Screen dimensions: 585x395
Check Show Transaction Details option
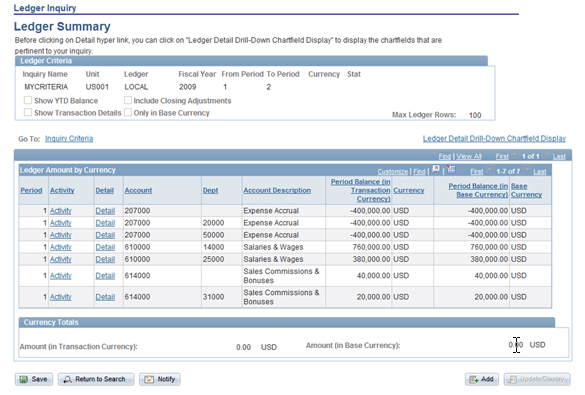(x=28, y=112)
